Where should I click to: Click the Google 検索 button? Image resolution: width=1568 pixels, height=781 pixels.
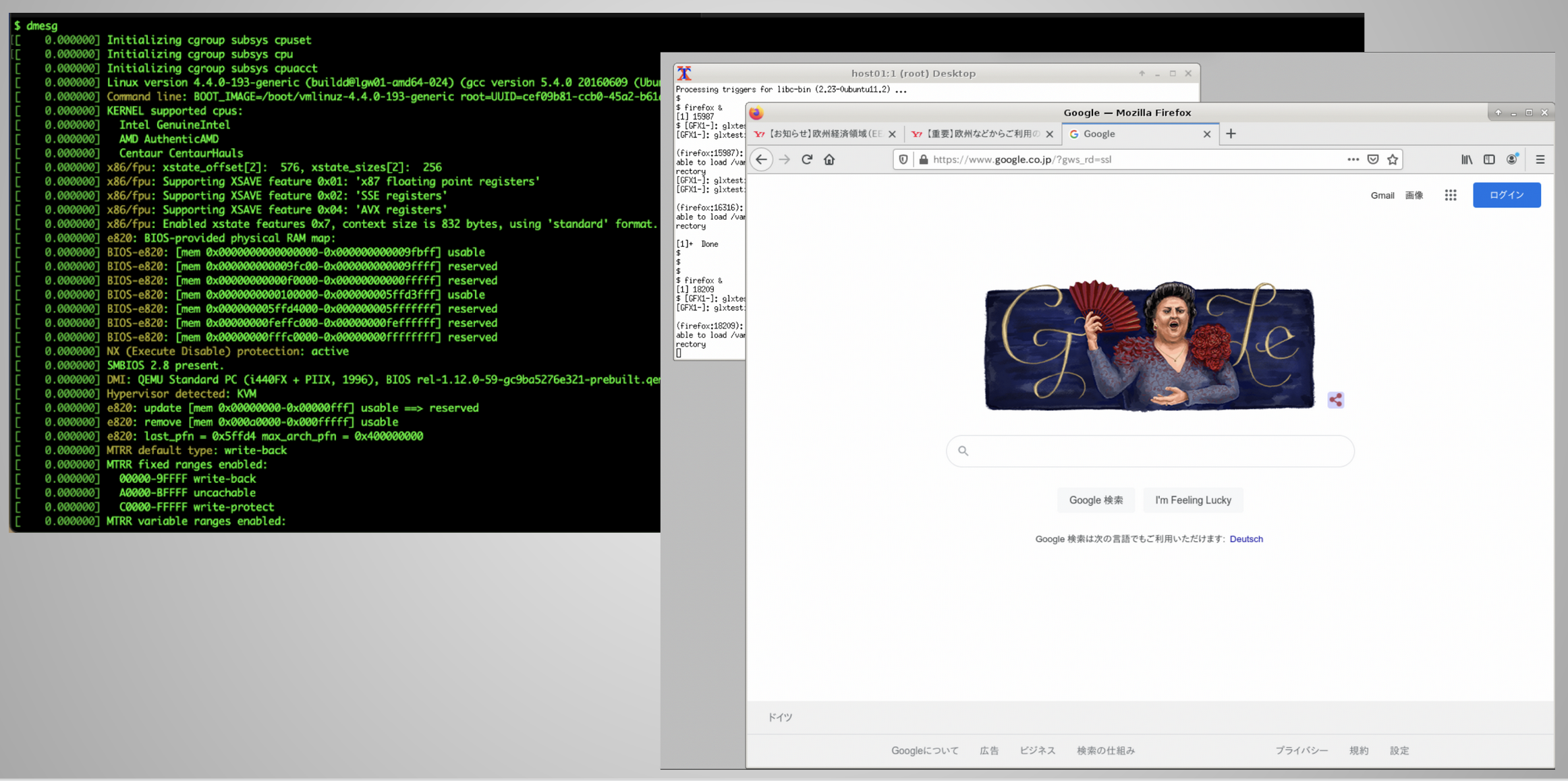click(x=1096, y=500)
